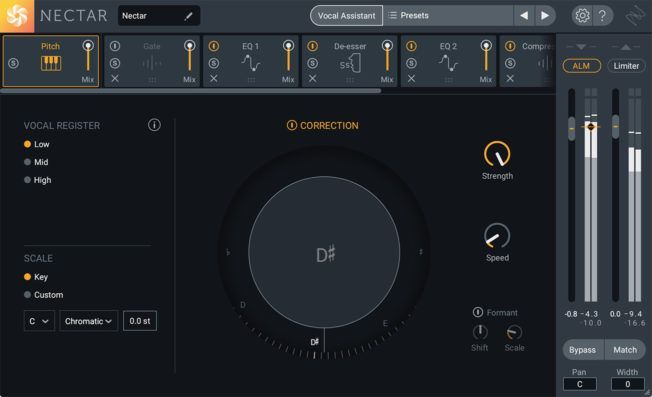Image resolution: width=652 pixels, height=397 pixels.
Task: Click the output gain fader handle
Action: [615, 126]
